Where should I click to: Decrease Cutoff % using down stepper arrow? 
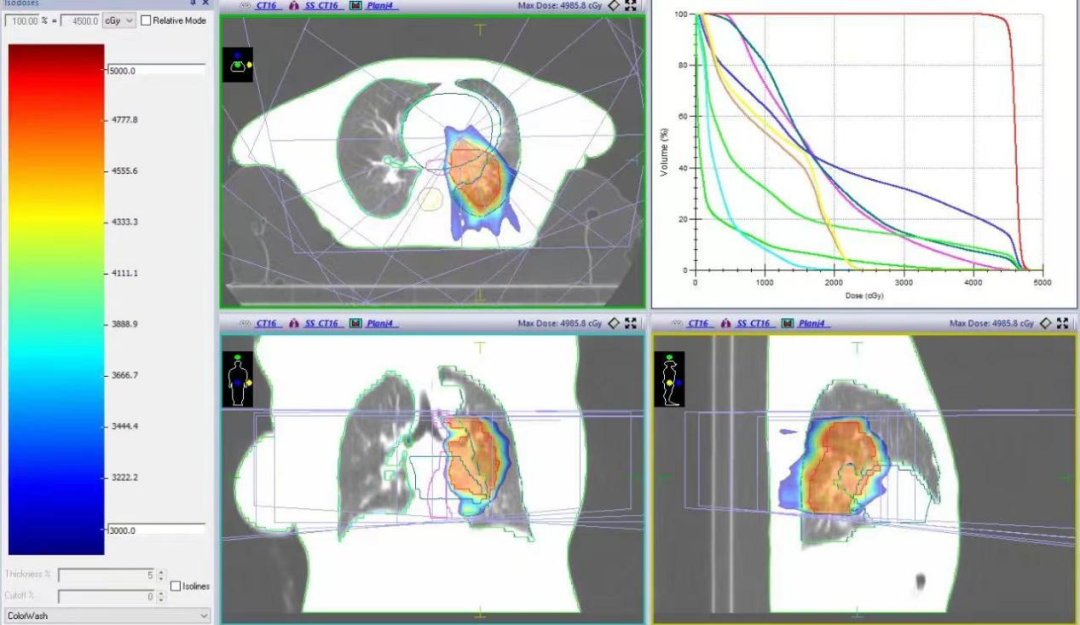(161, 600)
